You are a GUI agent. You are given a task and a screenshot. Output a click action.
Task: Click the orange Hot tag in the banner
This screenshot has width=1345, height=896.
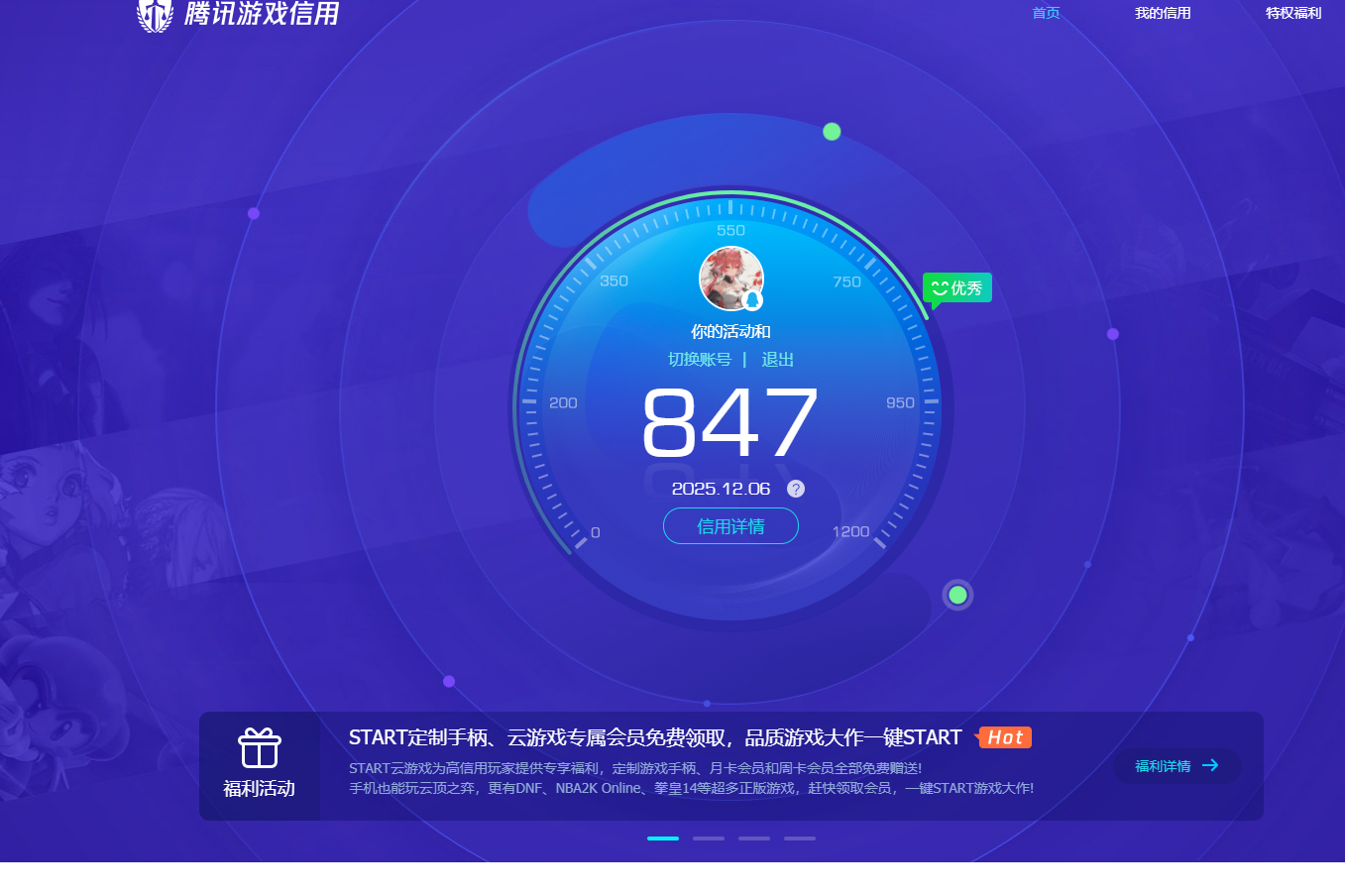[1005, 737]
